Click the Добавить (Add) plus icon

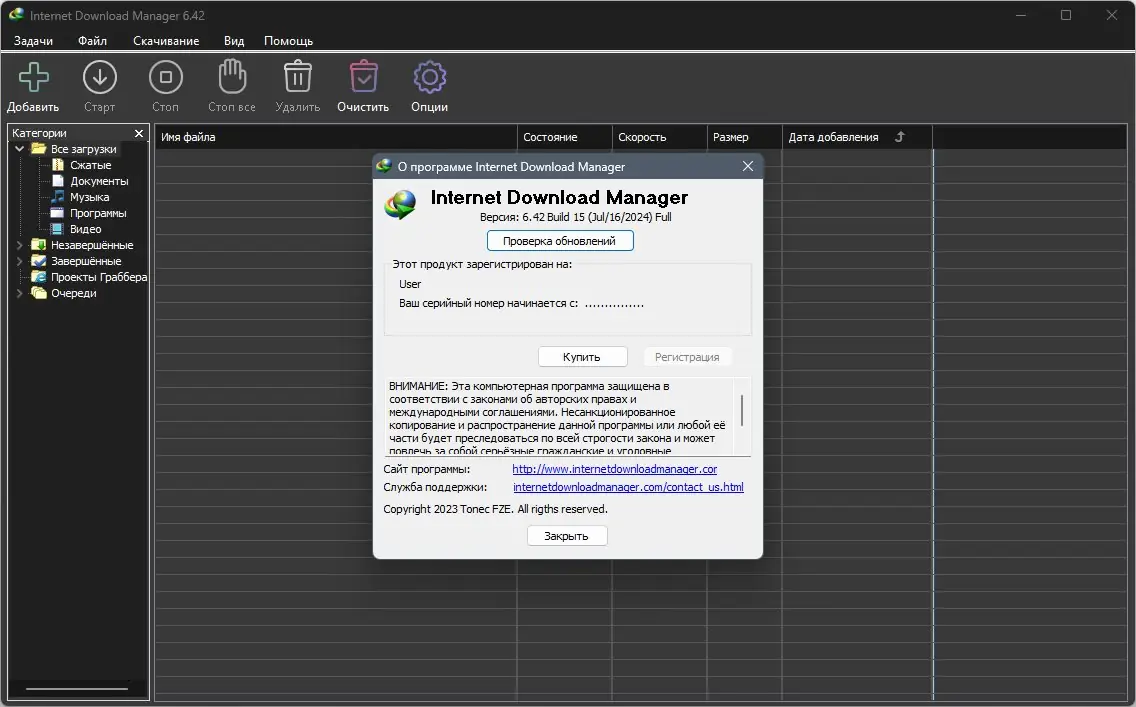(33, 77)
